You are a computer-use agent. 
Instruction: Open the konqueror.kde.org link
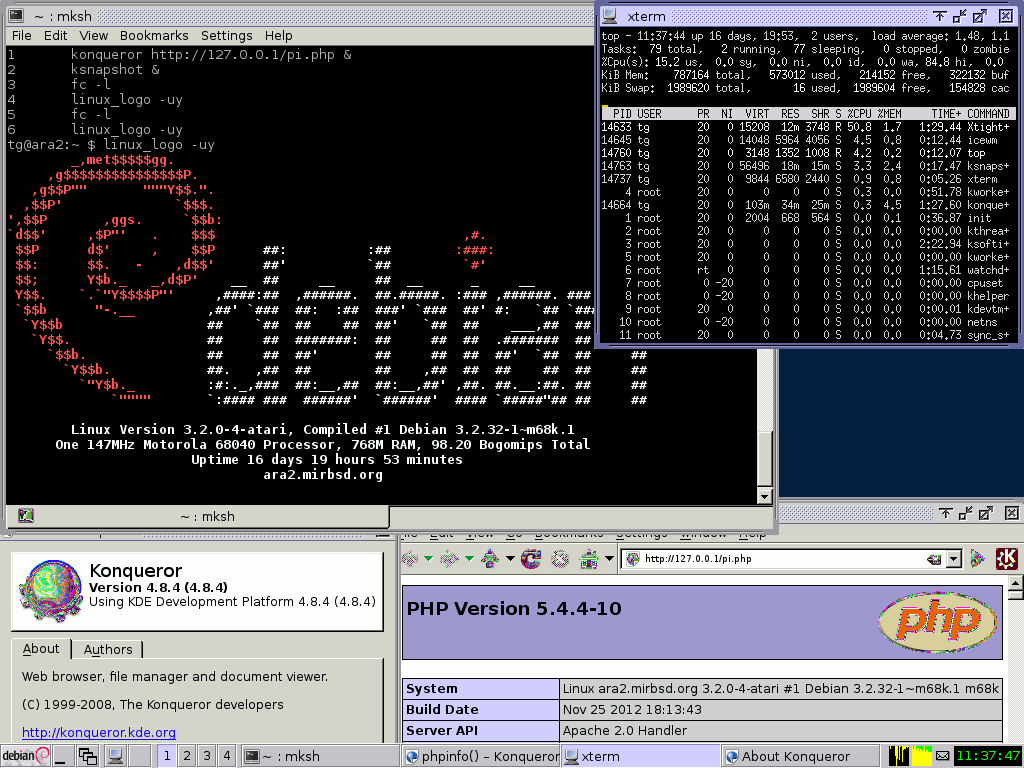pos(99,733)
